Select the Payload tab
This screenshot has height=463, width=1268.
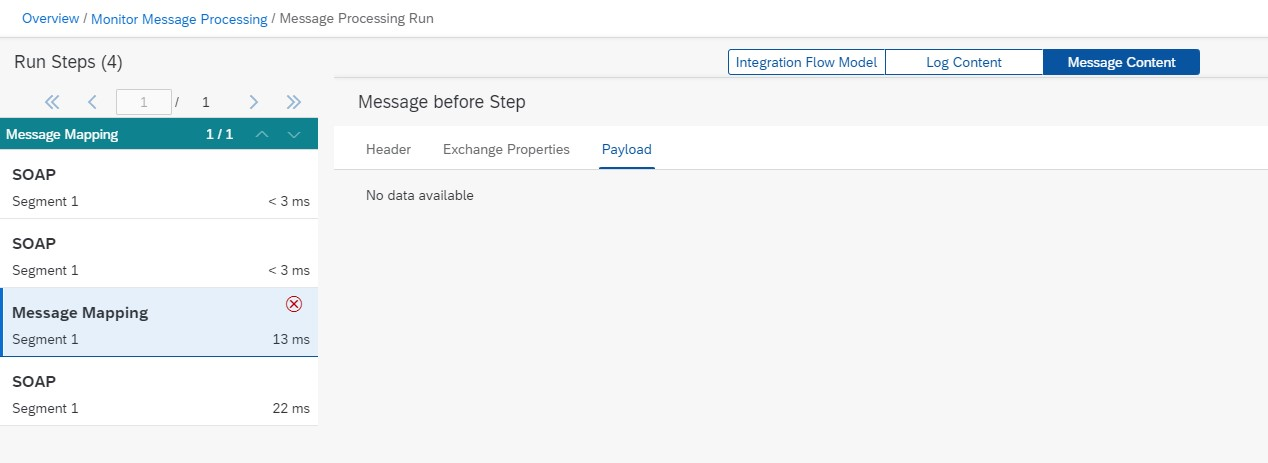627,149
